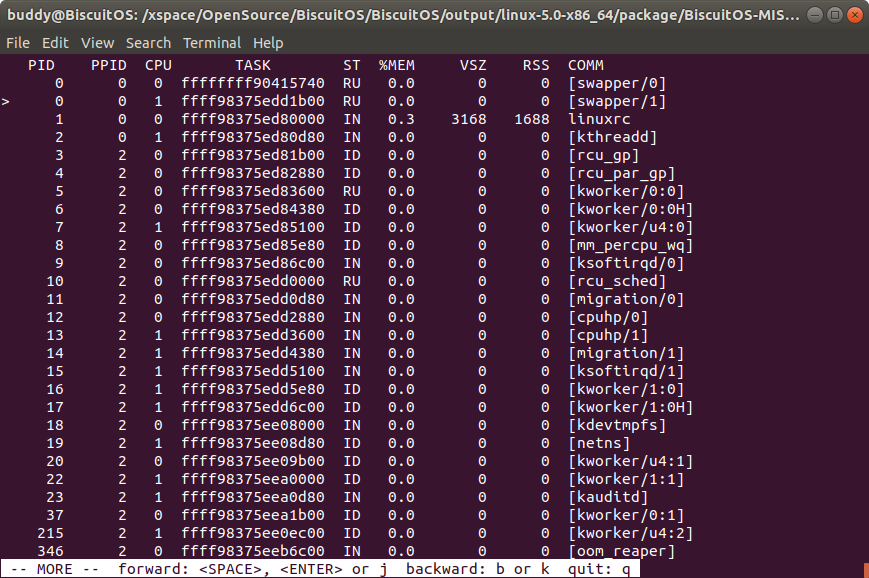Click the COMM column header

tap(585, 65)
